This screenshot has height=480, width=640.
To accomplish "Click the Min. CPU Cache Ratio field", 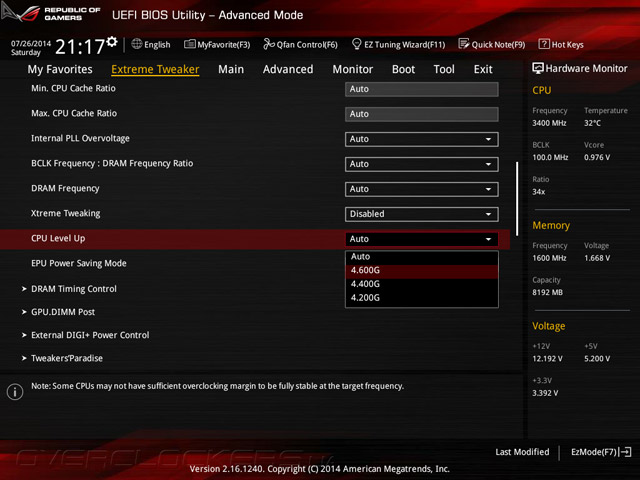I will click(422, 89).
